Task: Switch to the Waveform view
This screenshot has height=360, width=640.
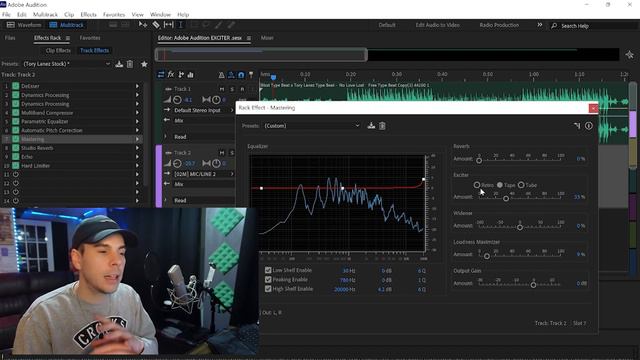Action: [24, 25]
